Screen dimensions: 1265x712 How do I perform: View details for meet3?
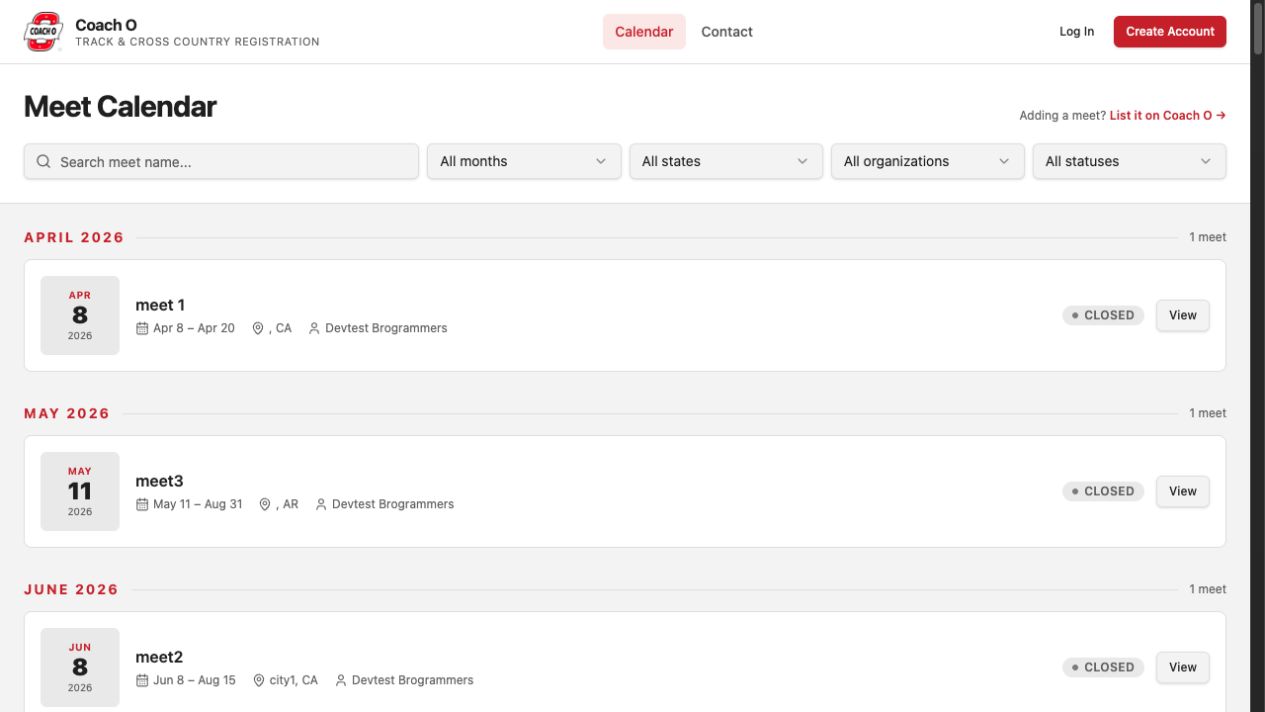[1183, 492]
